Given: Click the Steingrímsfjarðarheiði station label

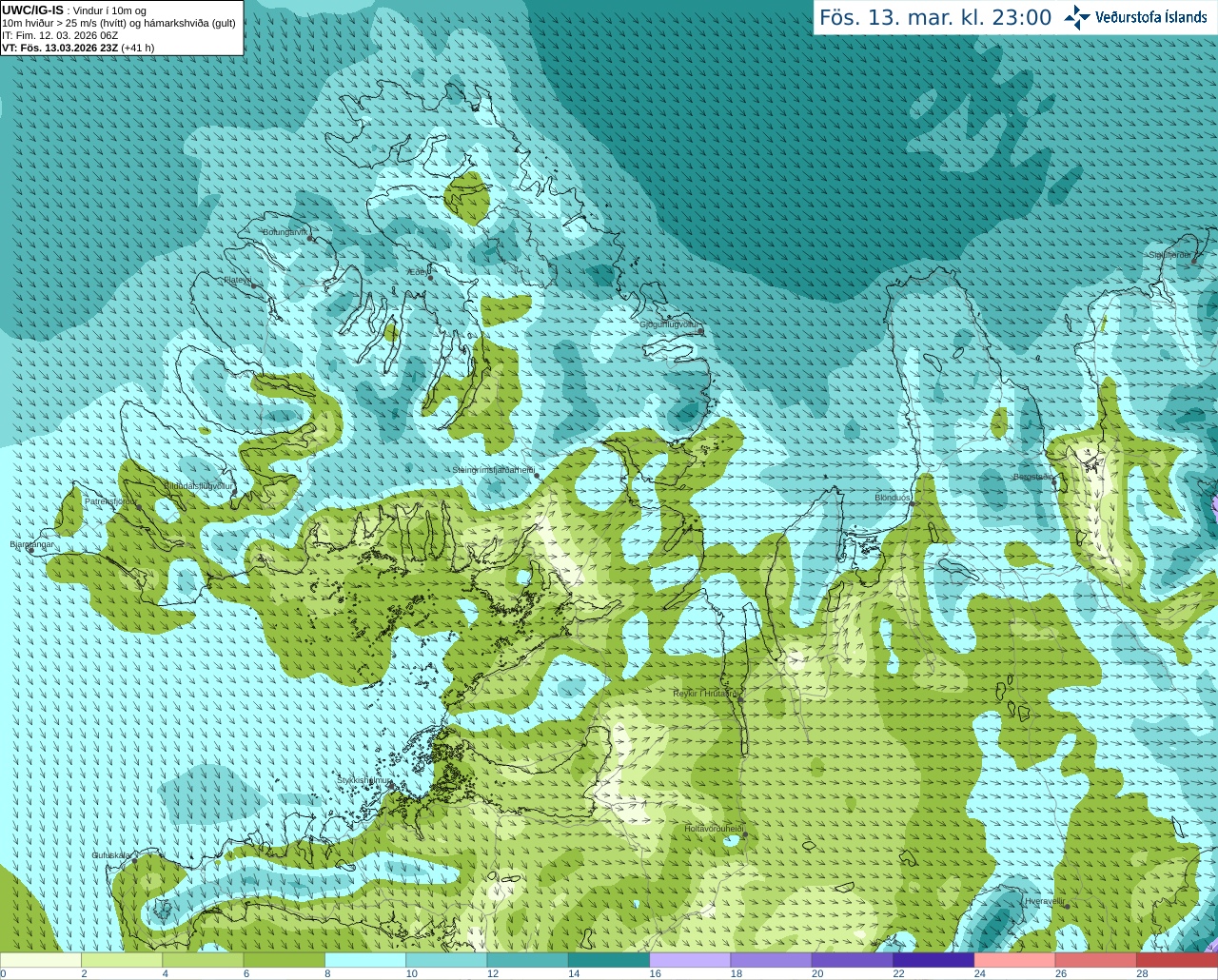Looking at the screenshot, I should point(493,470).
